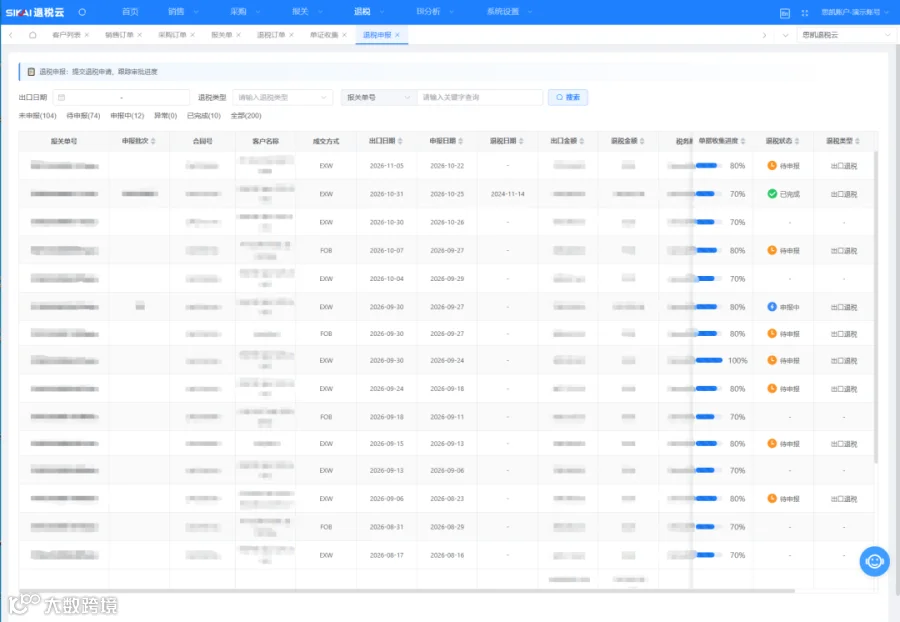Close the 报关单 tab
900x622 pixels.
[x=238, y=35]
